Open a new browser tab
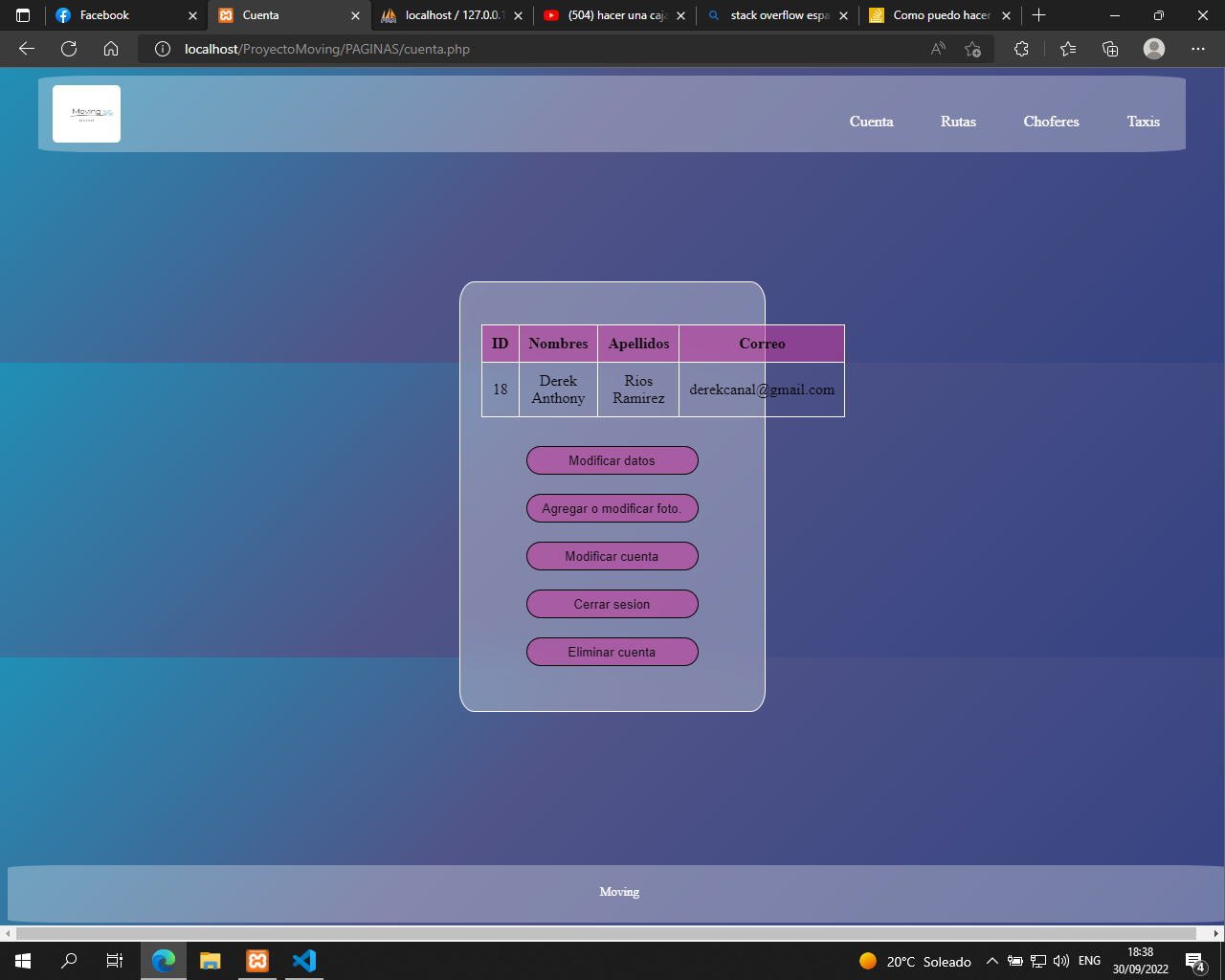The width and height of the screenshot is (1225, 980). (x=1039, y=15)
